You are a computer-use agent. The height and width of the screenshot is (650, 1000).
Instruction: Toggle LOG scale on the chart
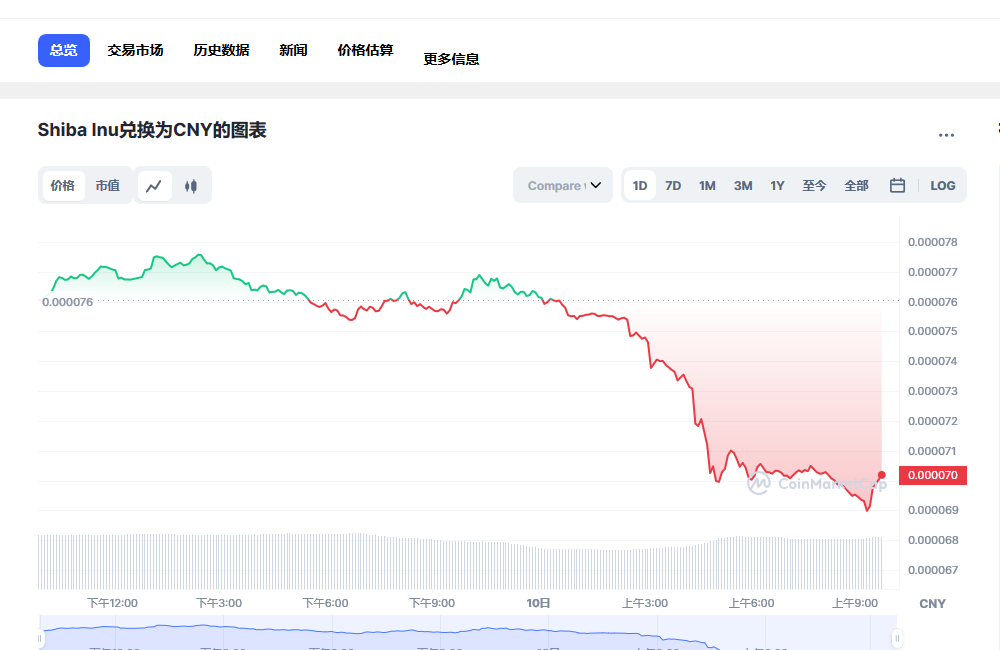[x=941, y=185]
